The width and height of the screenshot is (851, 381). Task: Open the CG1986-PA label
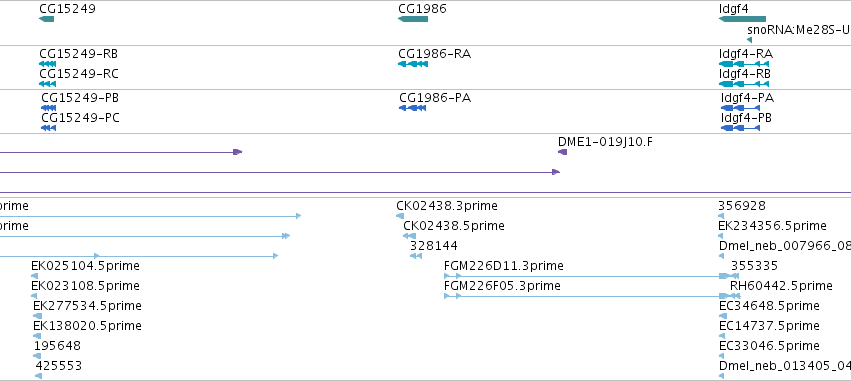point(435,98)
